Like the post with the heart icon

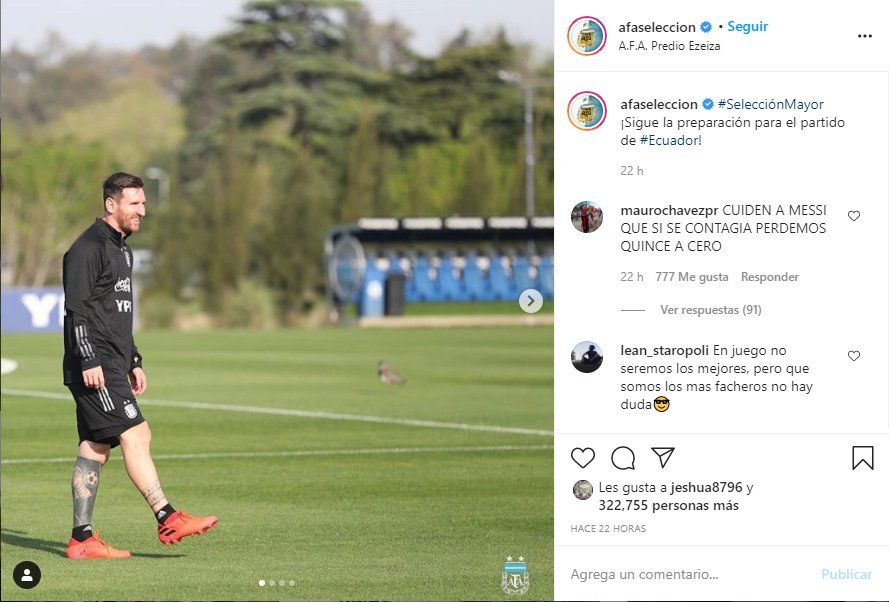point(582,458)
